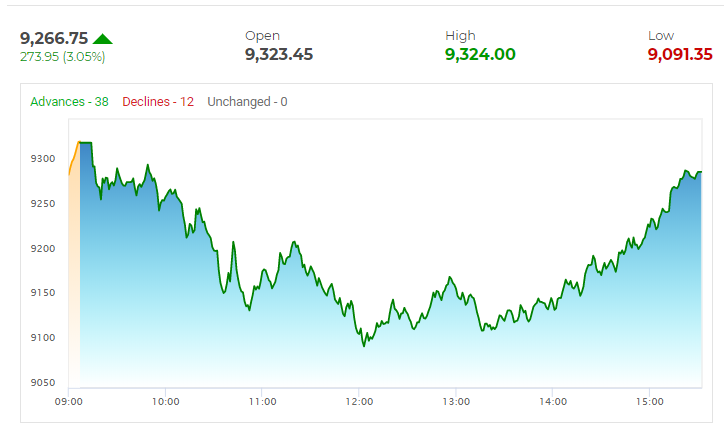Click the open value 9,323.45
Viewport: 724px width, 428px height.
[x=279, y=54]
